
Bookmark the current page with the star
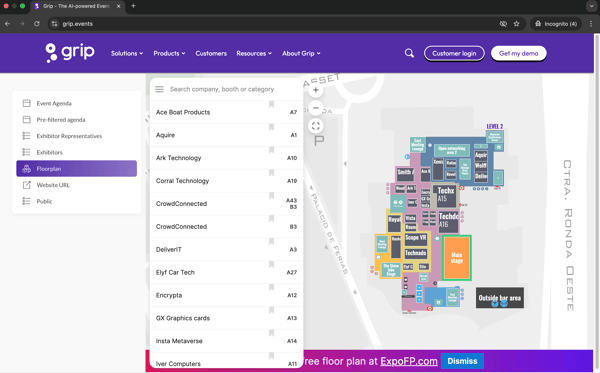click(516, 24)
